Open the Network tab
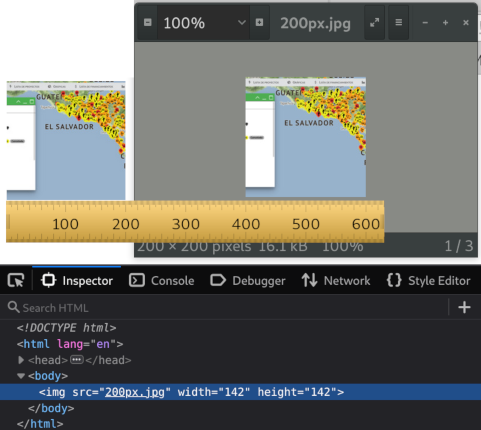481x430 pixels. tap(336, 280)
